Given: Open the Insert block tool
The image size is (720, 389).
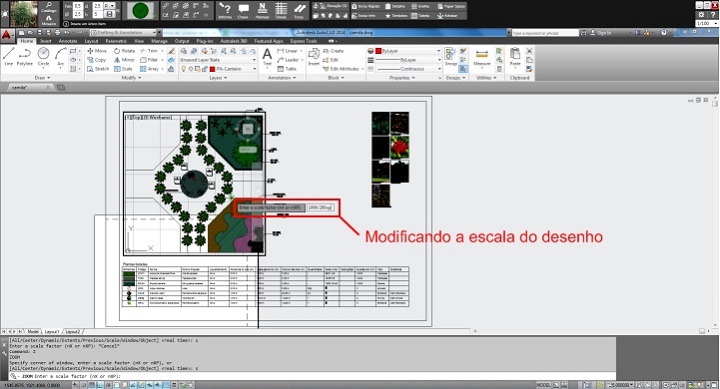Looking at the screenshot, I should [x=314, y=56].
